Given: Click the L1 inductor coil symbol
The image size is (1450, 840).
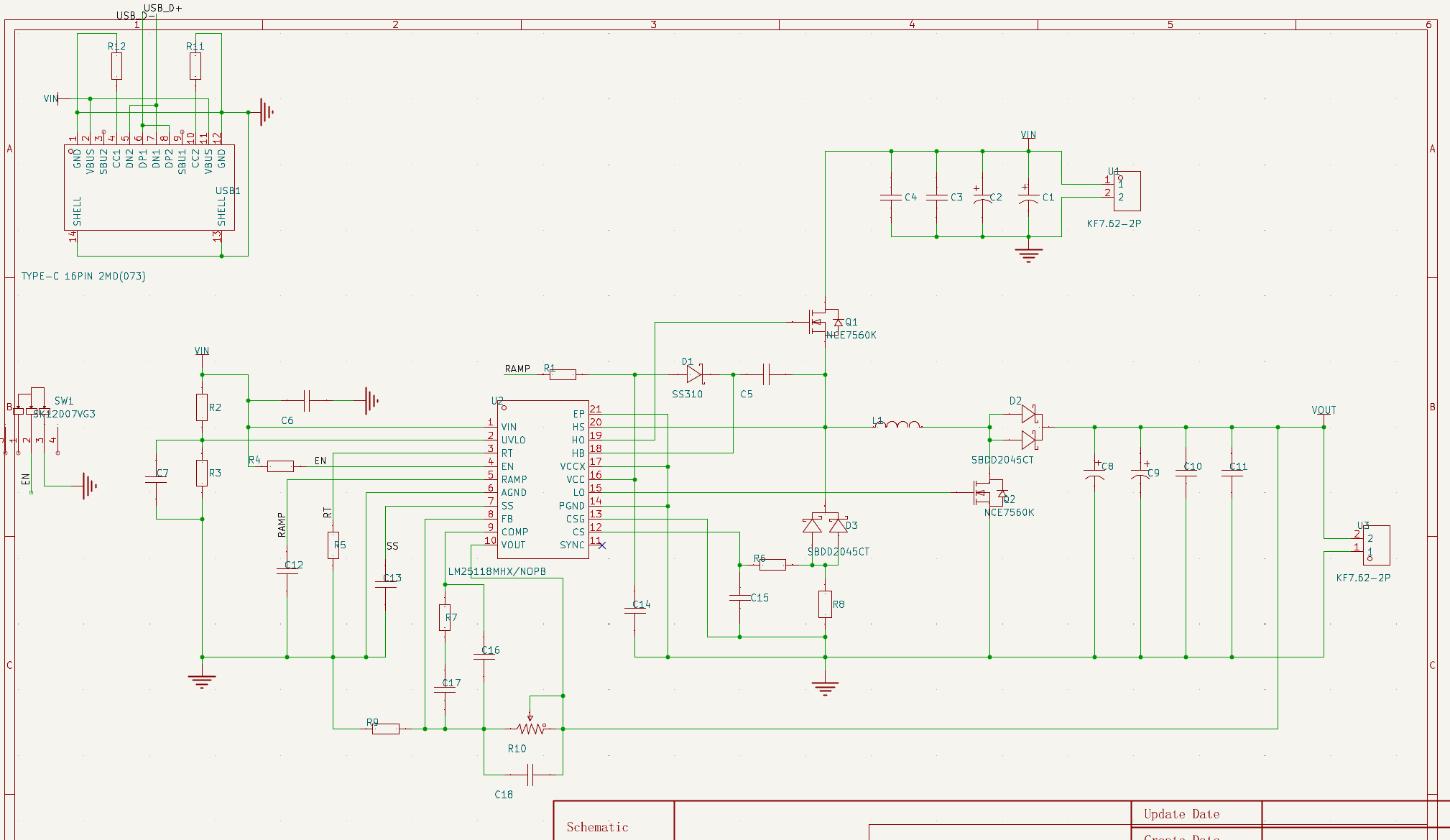Looking at the screenshot, I should pyautogui.click(x=898, y=425).
